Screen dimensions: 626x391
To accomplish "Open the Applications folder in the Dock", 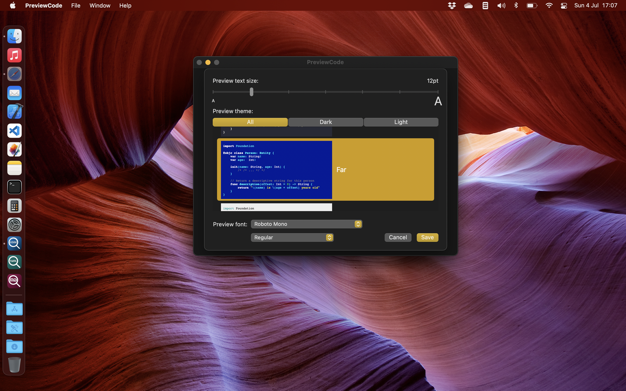I will coord(14,308).
